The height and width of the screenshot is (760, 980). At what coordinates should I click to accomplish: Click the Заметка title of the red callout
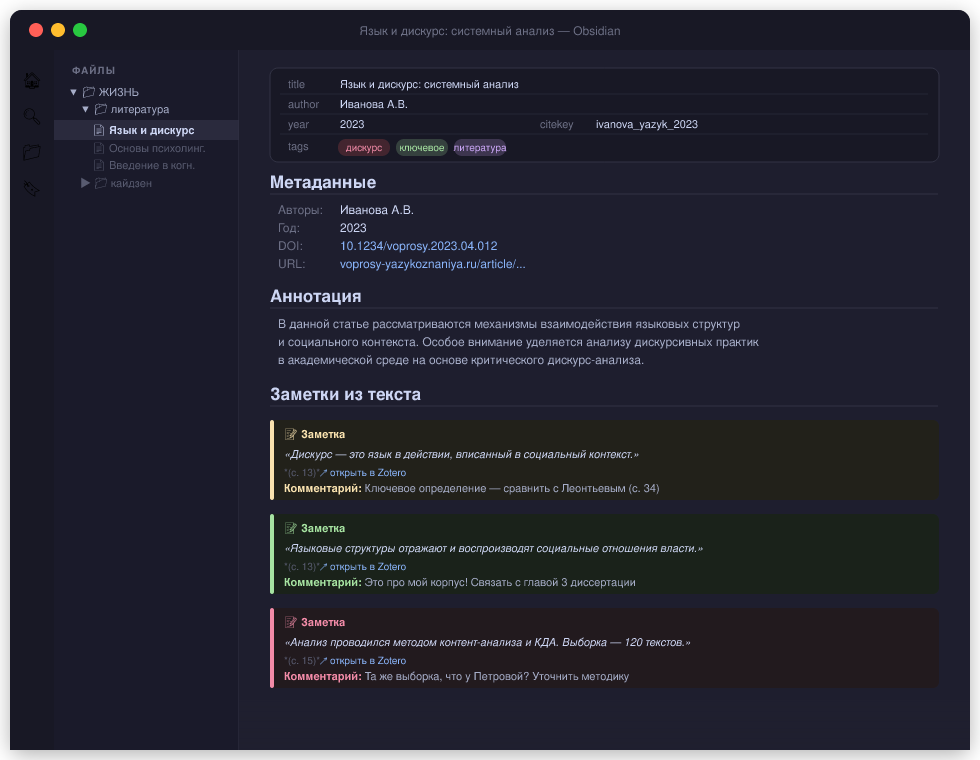coord(322,622)
